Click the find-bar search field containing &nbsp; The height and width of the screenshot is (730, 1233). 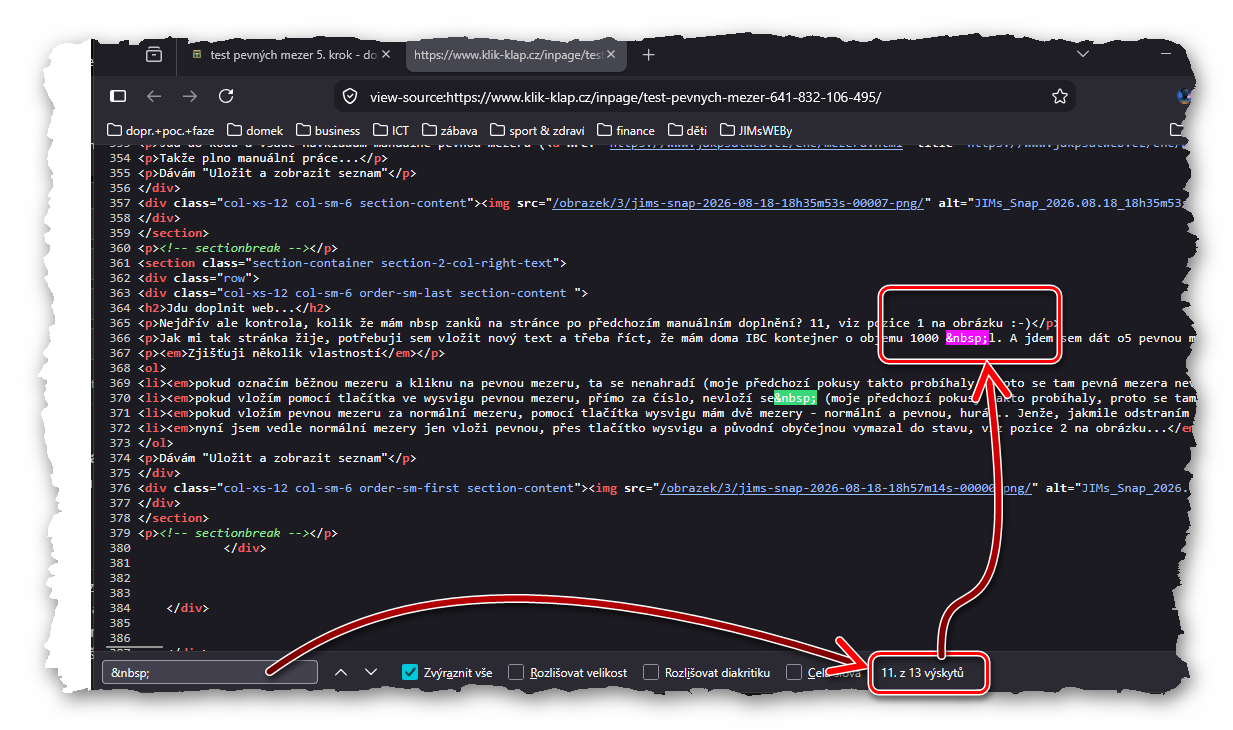pos(210,673)
